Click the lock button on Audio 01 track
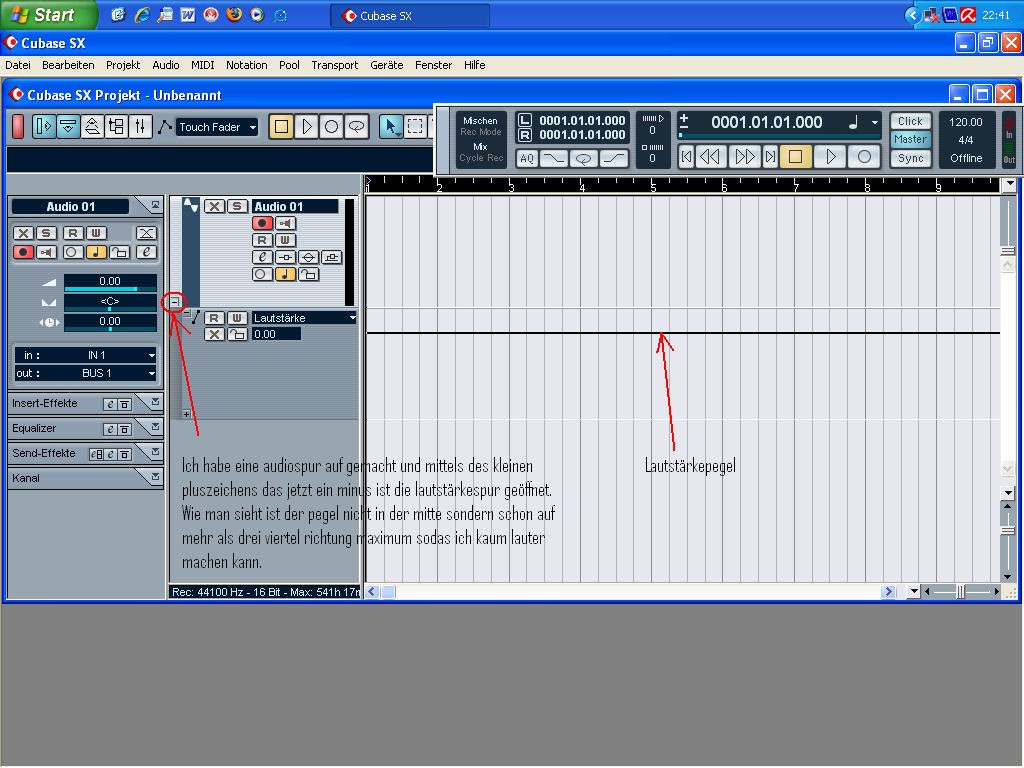Screen dimensions: 1024x768 [308, 274]
